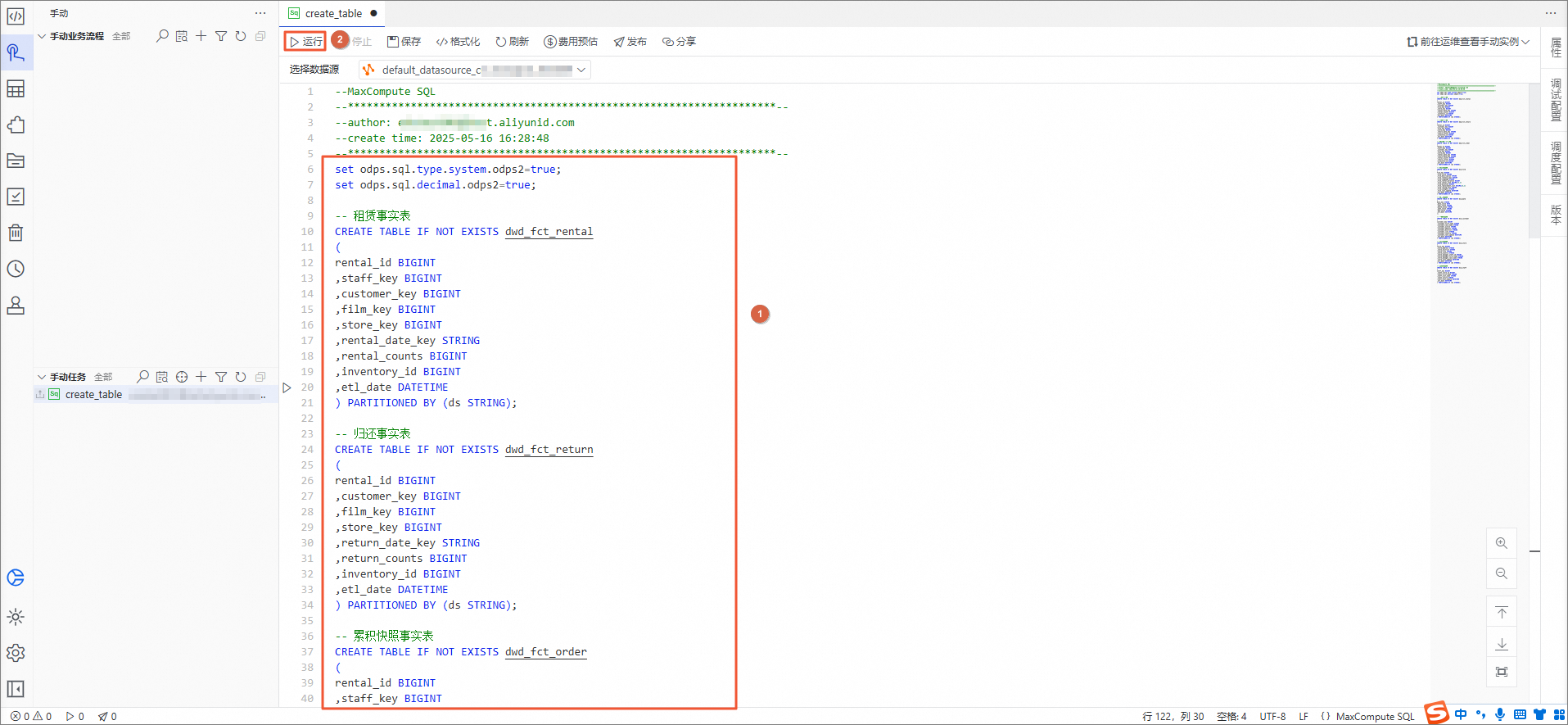Open the table management grid icon in sidebar

[x=16, y=88]
